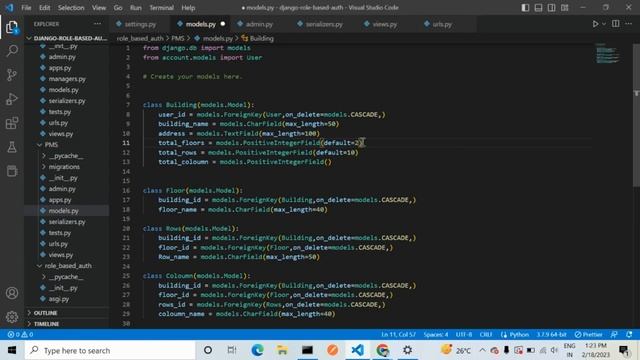Open Google Chrome from taskbar
640x360 pixels.
[382, 350]
